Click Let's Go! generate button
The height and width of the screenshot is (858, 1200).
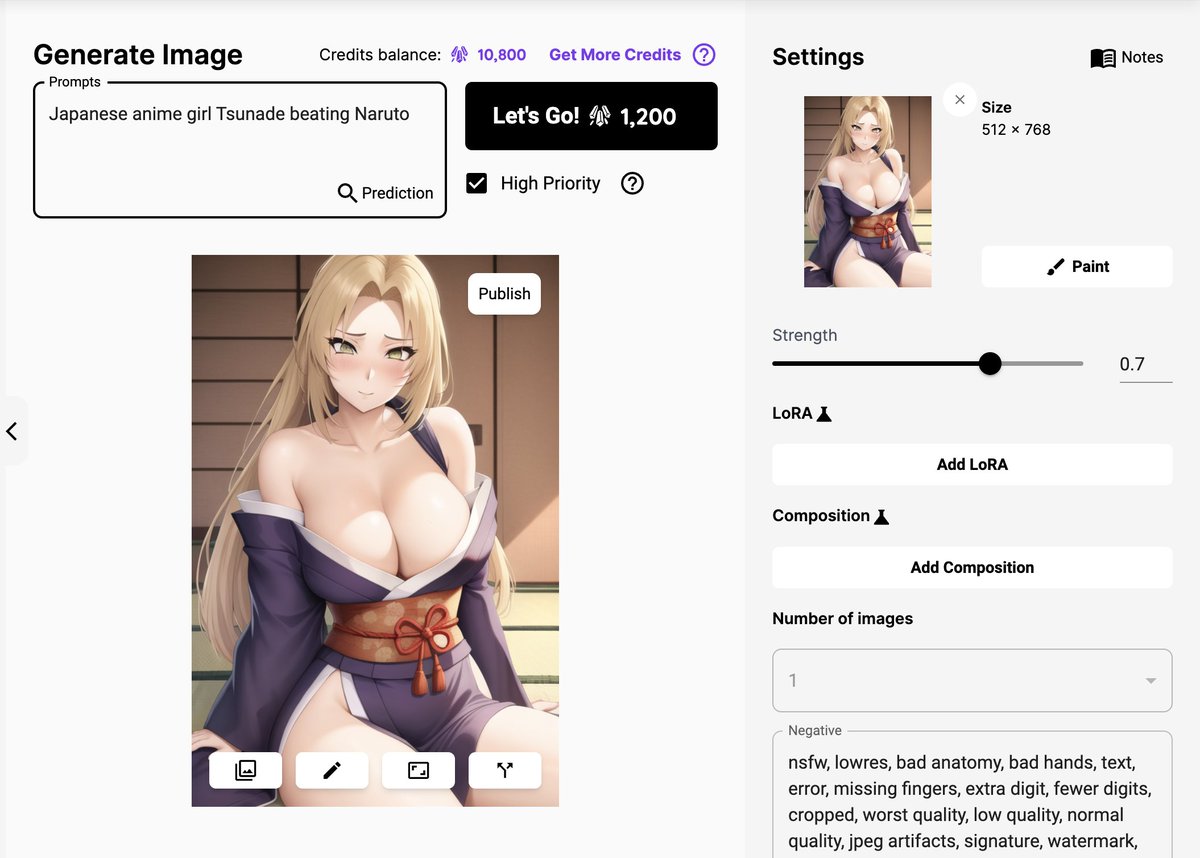click(x=591, y=116)
